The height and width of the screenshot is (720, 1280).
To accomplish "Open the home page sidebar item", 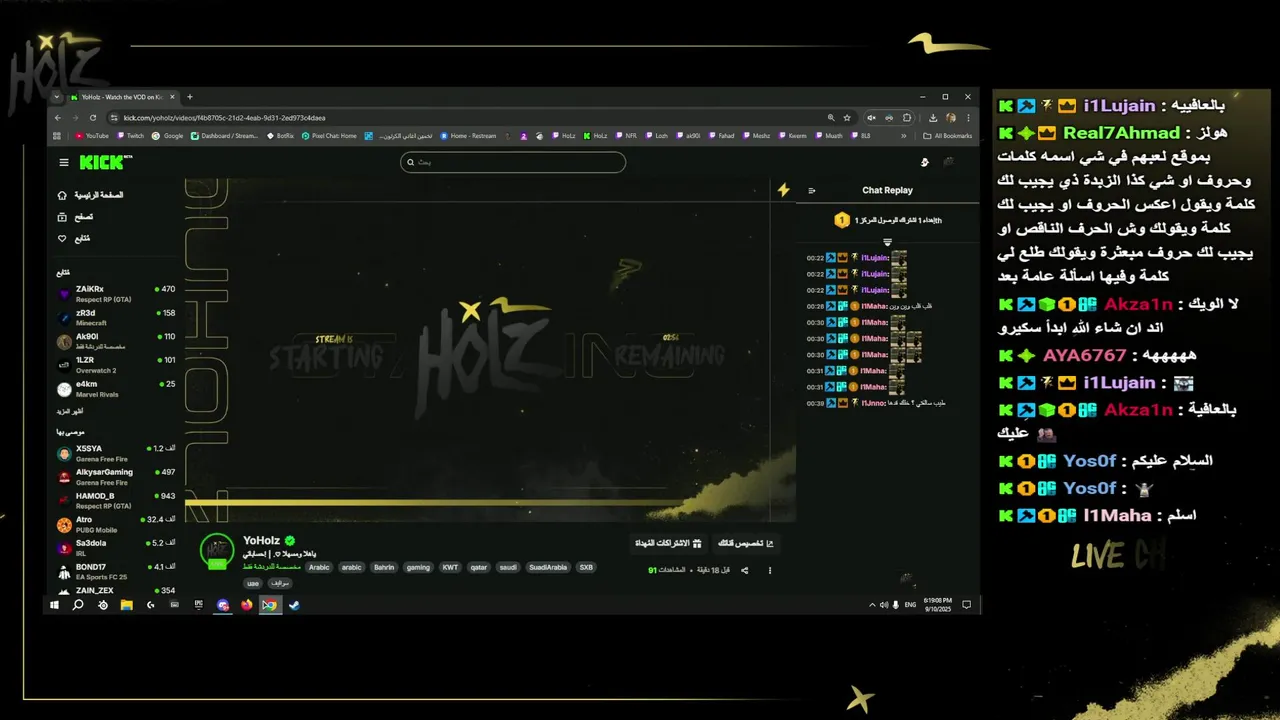I will [91, 195].
